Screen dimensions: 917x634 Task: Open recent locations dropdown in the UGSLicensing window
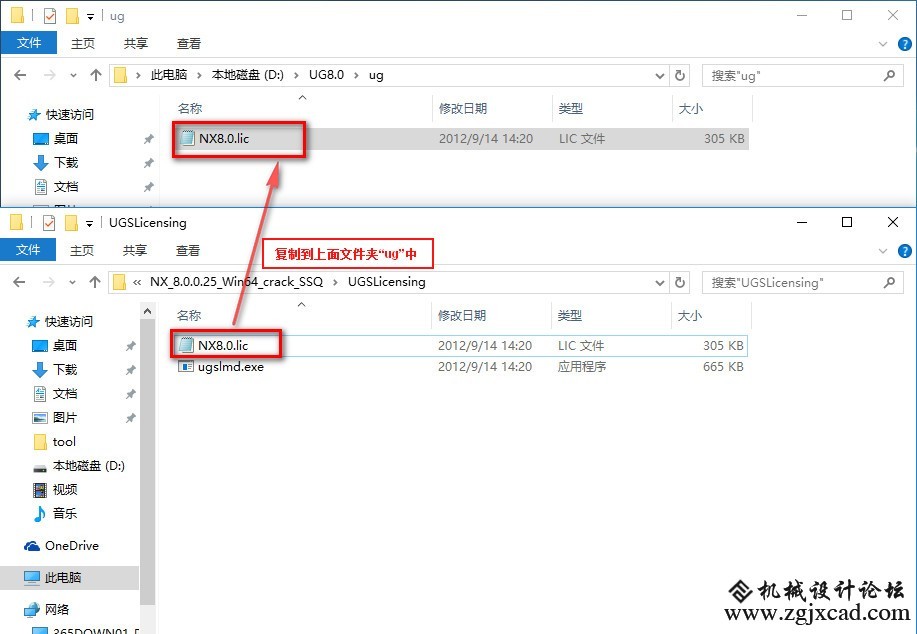click(x=72, y=282)
